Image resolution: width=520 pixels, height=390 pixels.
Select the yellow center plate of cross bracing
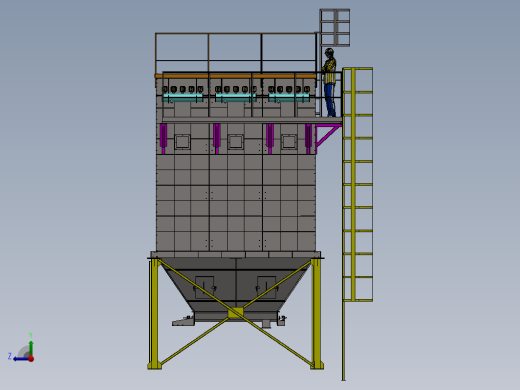(x=236, y=313)
